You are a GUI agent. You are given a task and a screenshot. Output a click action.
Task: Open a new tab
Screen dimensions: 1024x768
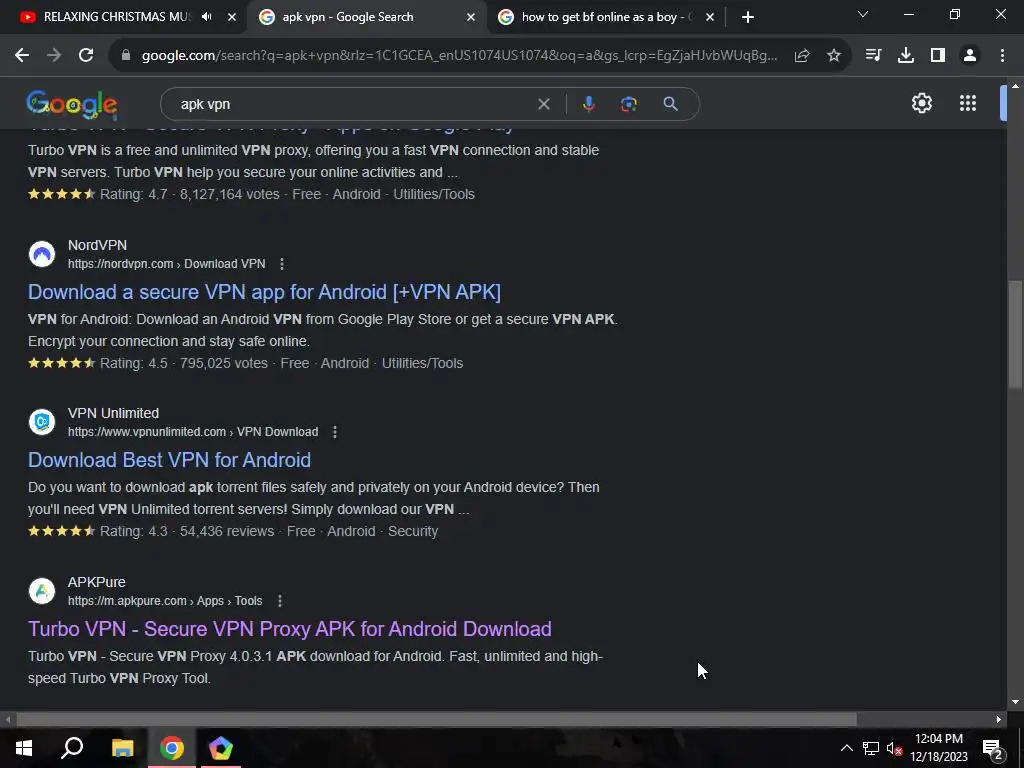[x=748, y=17]
